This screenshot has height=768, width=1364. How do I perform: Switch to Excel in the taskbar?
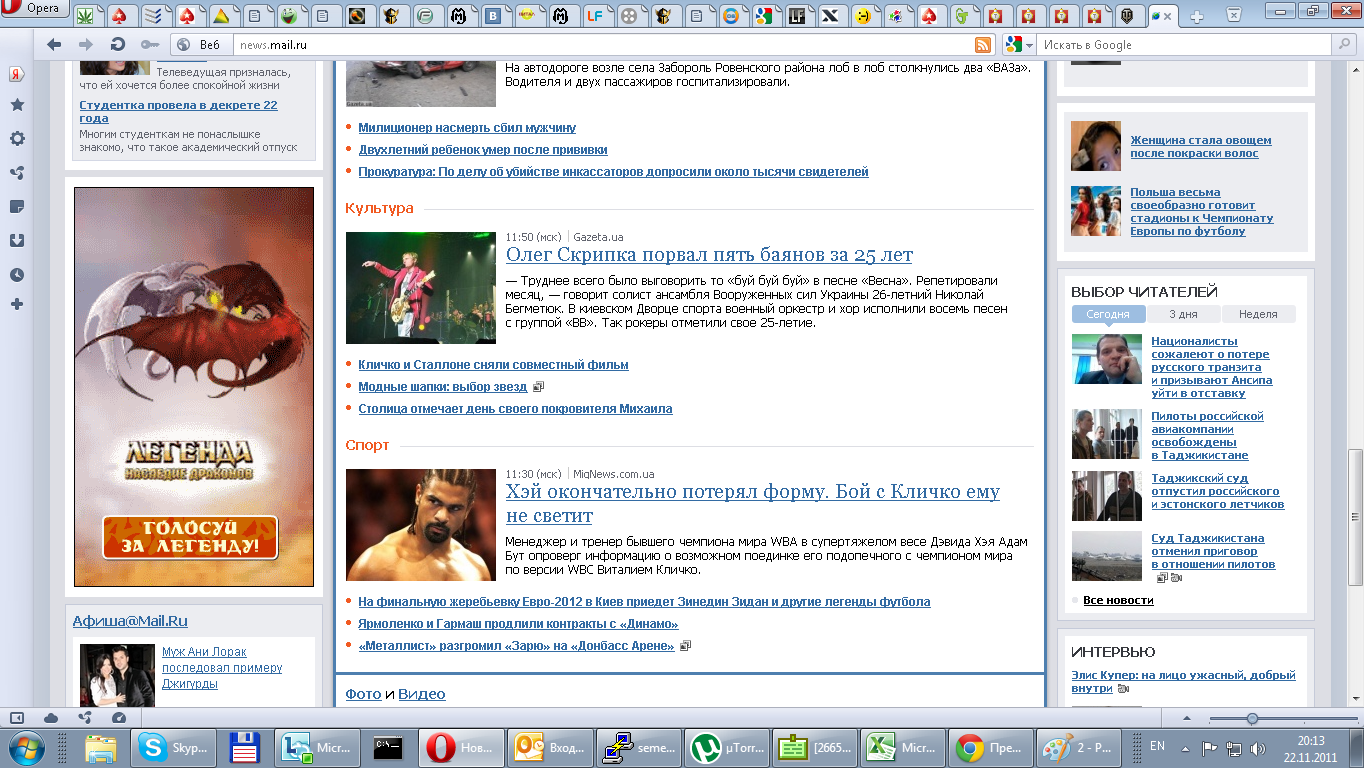(903, 747)
